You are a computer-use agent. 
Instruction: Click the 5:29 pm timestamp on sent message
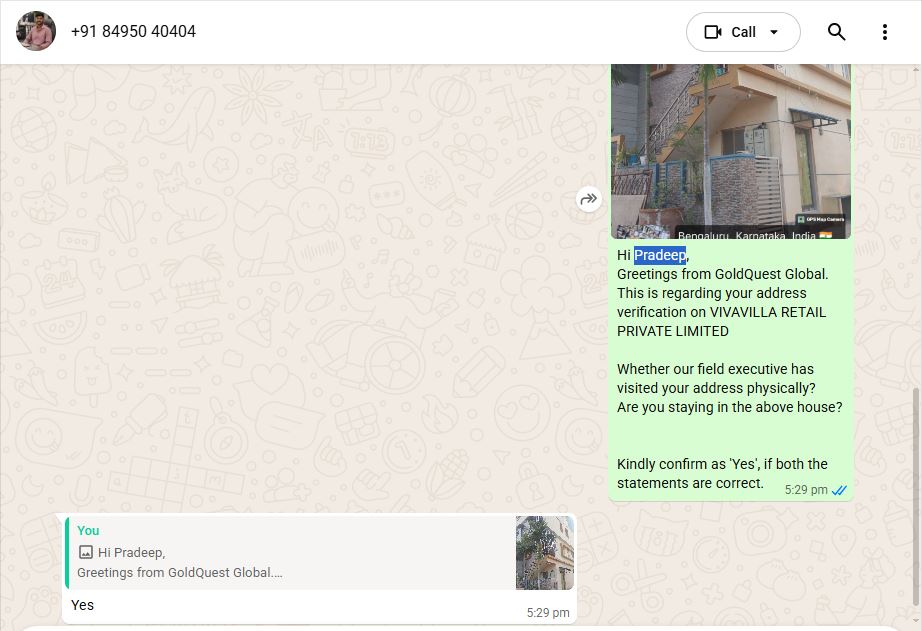pyautogui.click(x=806, y=490)
